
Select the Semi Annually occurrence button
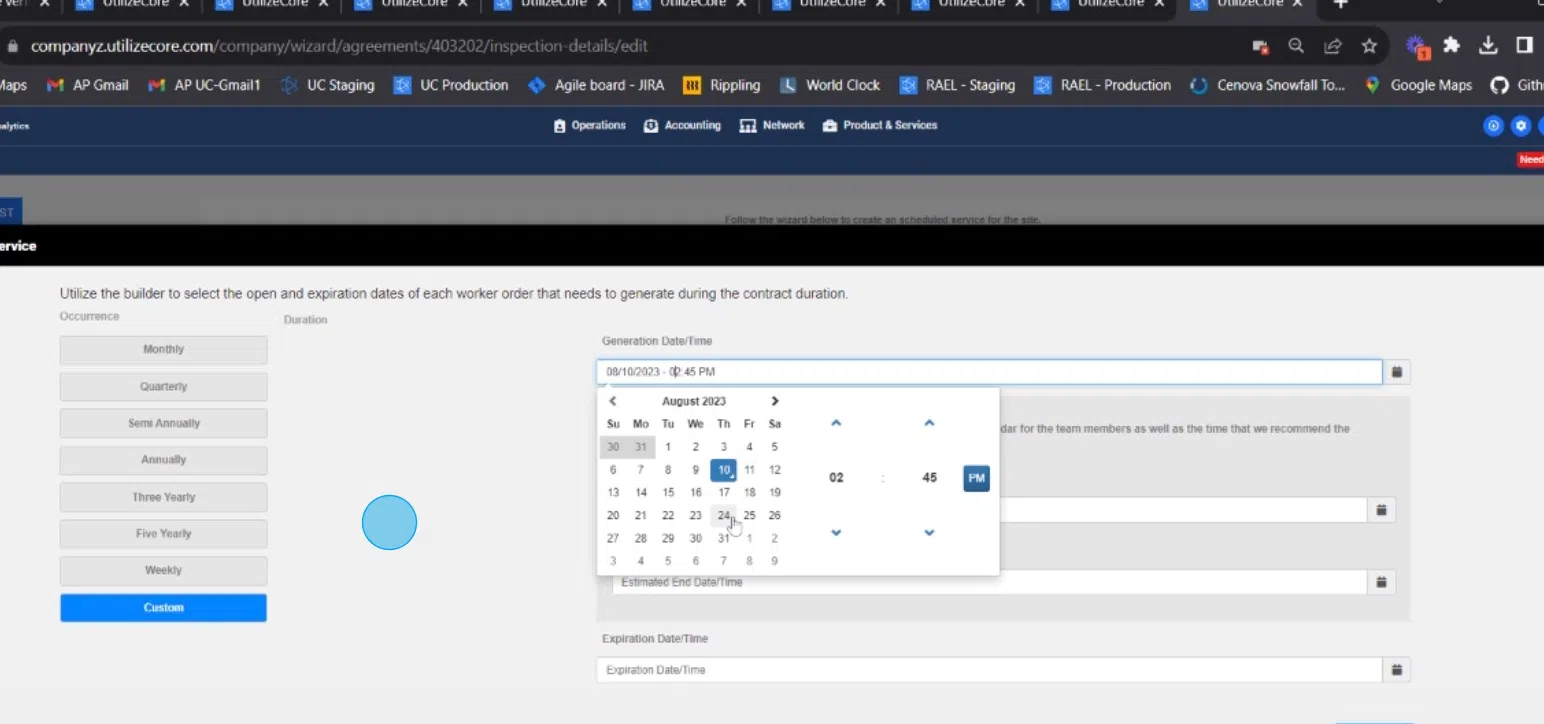click(163, 423)
